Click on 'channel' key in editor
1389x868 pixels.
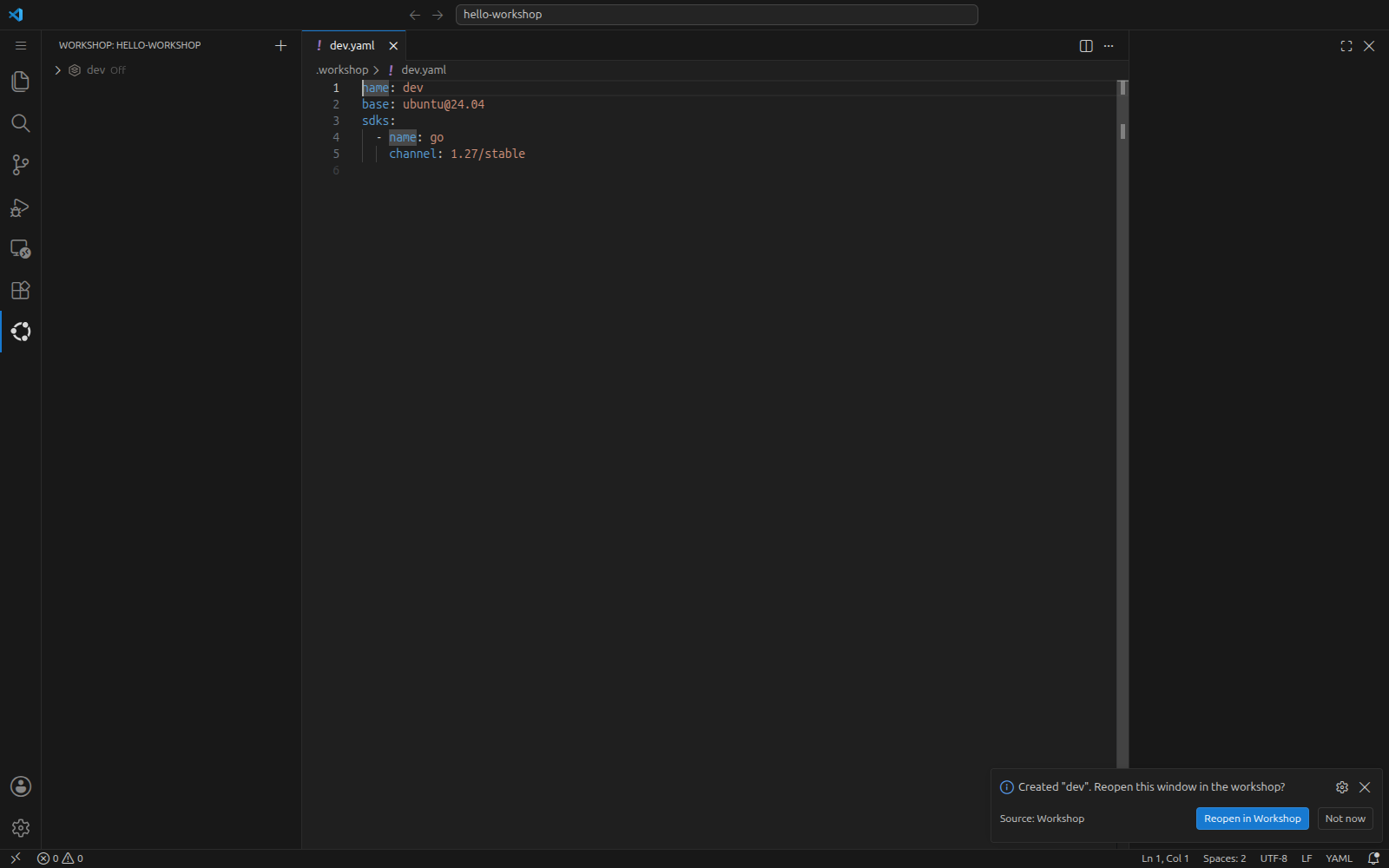coord(412,154)
